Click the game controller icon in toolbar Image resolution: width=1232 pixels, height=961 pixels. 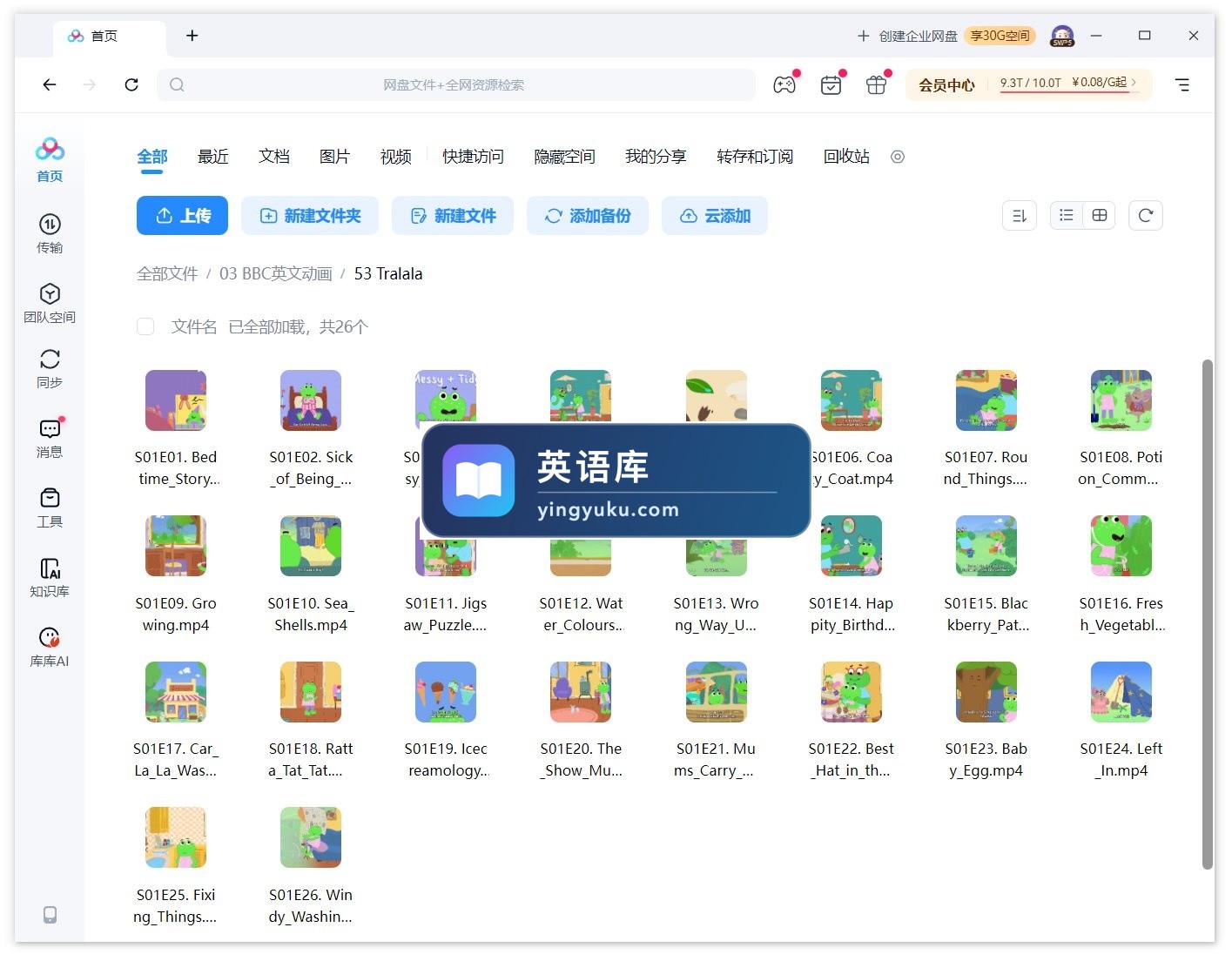point(784,84)
